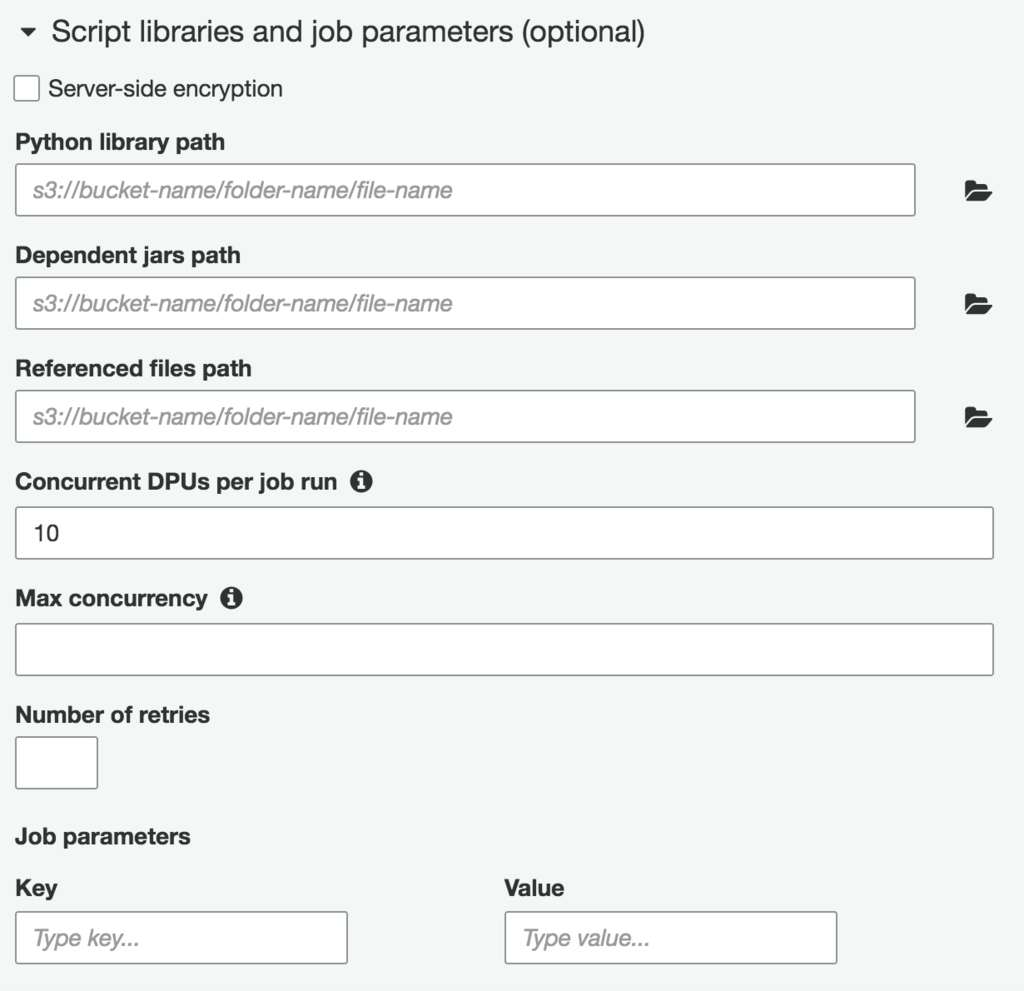Click the Job parameters Value field
Screen dimensions: 1024x991
(671, 937)
